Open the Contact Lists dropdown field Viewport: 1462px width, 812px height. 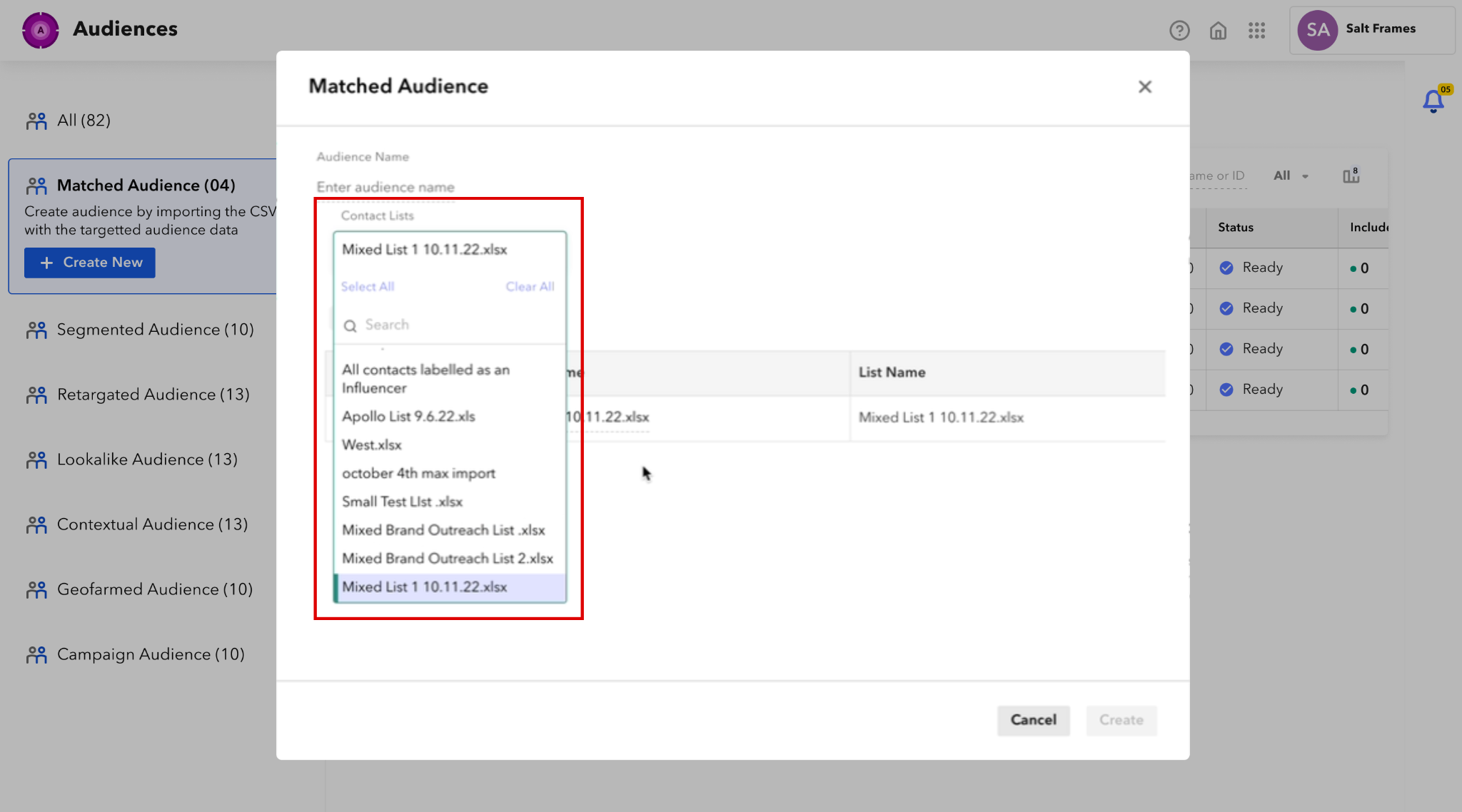point(450,250)
